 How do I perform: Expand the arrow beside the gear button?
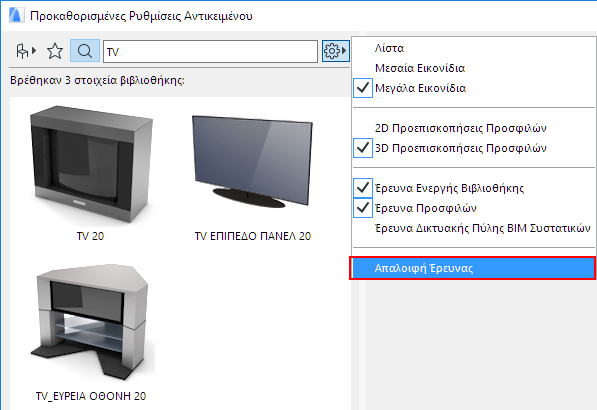coord(344,51)
